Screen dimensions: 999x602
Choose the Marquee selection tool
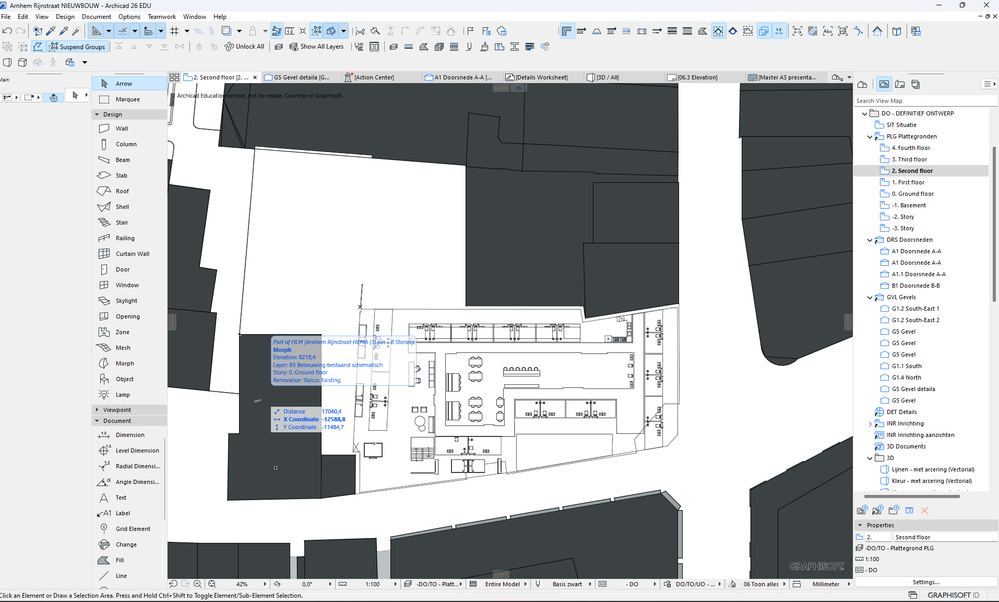click(x=127, y=99)
